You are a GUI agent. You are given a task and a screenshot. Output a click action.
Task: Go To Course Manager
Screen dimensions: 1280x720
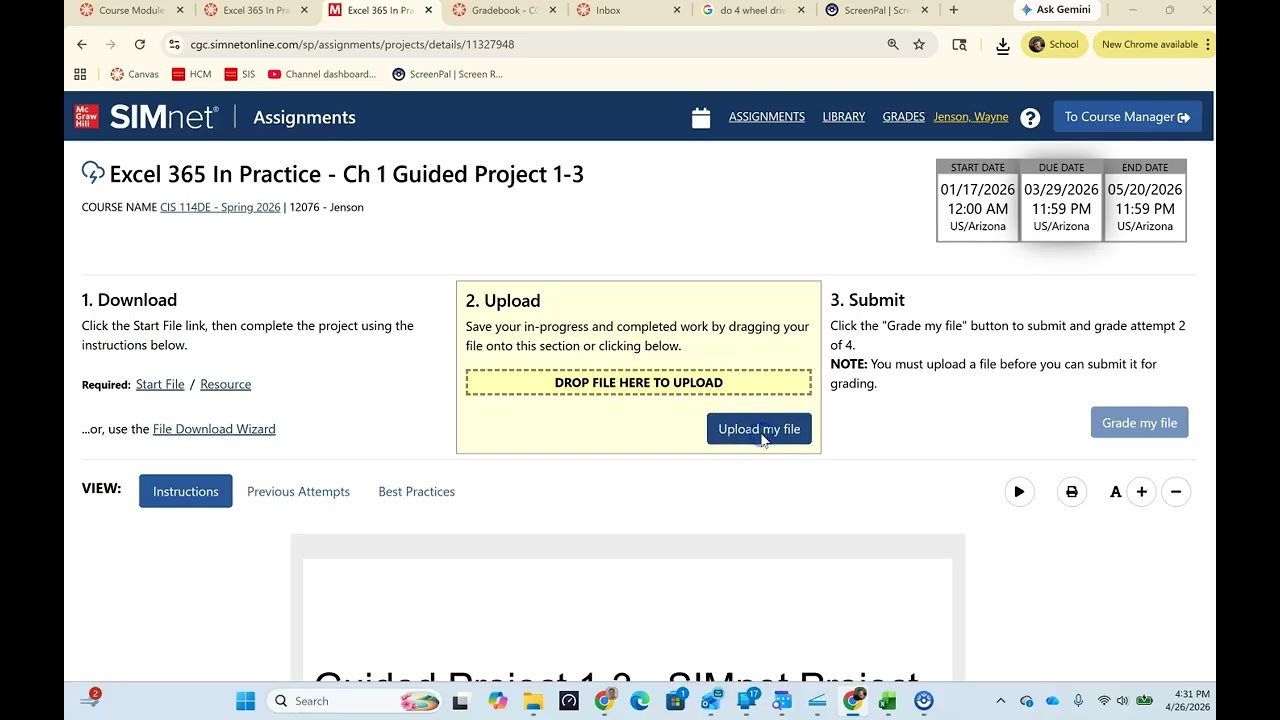click(x=1127, y=117)
